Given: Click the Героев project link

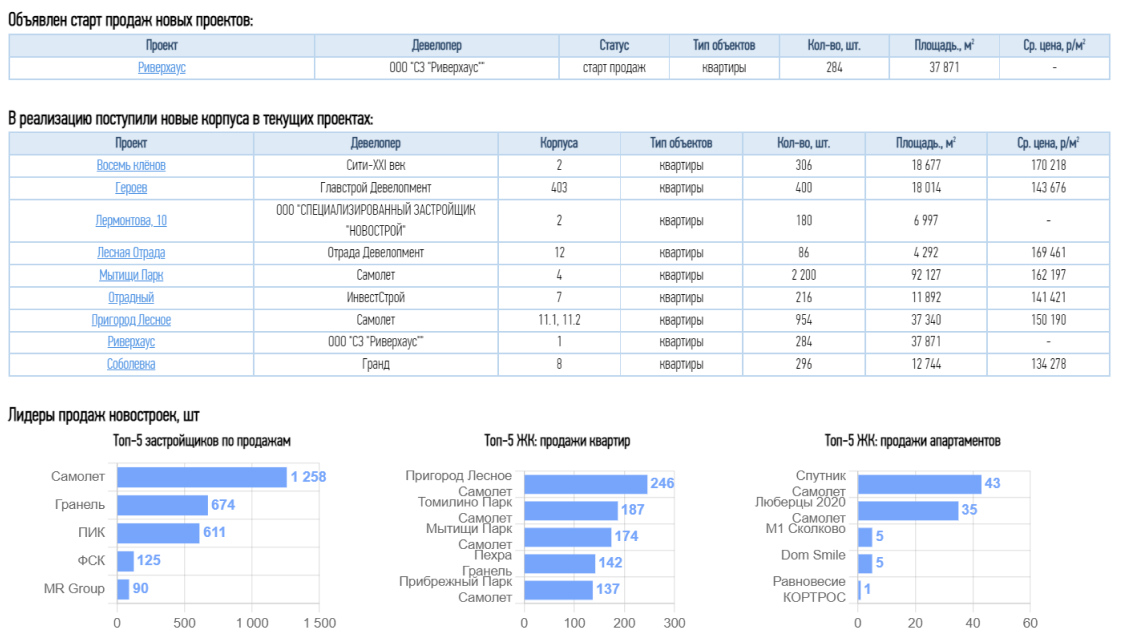Looking at the screenshot, I should pos(131,188).
